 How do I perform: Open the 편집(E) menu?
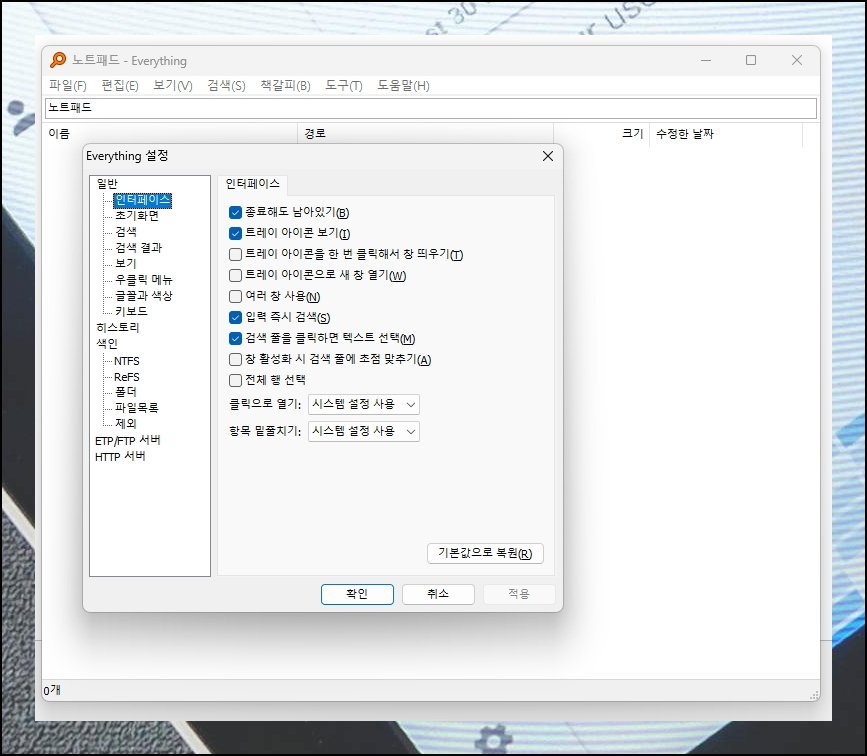[119, 85]
